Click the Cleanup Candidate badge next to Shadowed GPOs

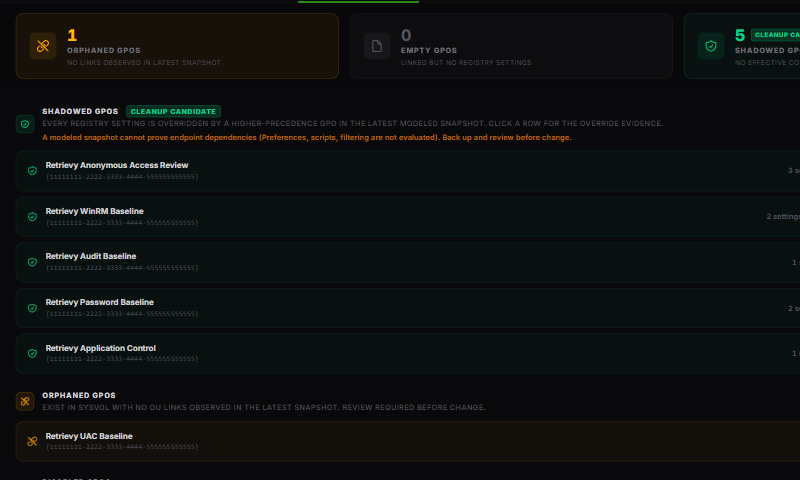[173, 111]
